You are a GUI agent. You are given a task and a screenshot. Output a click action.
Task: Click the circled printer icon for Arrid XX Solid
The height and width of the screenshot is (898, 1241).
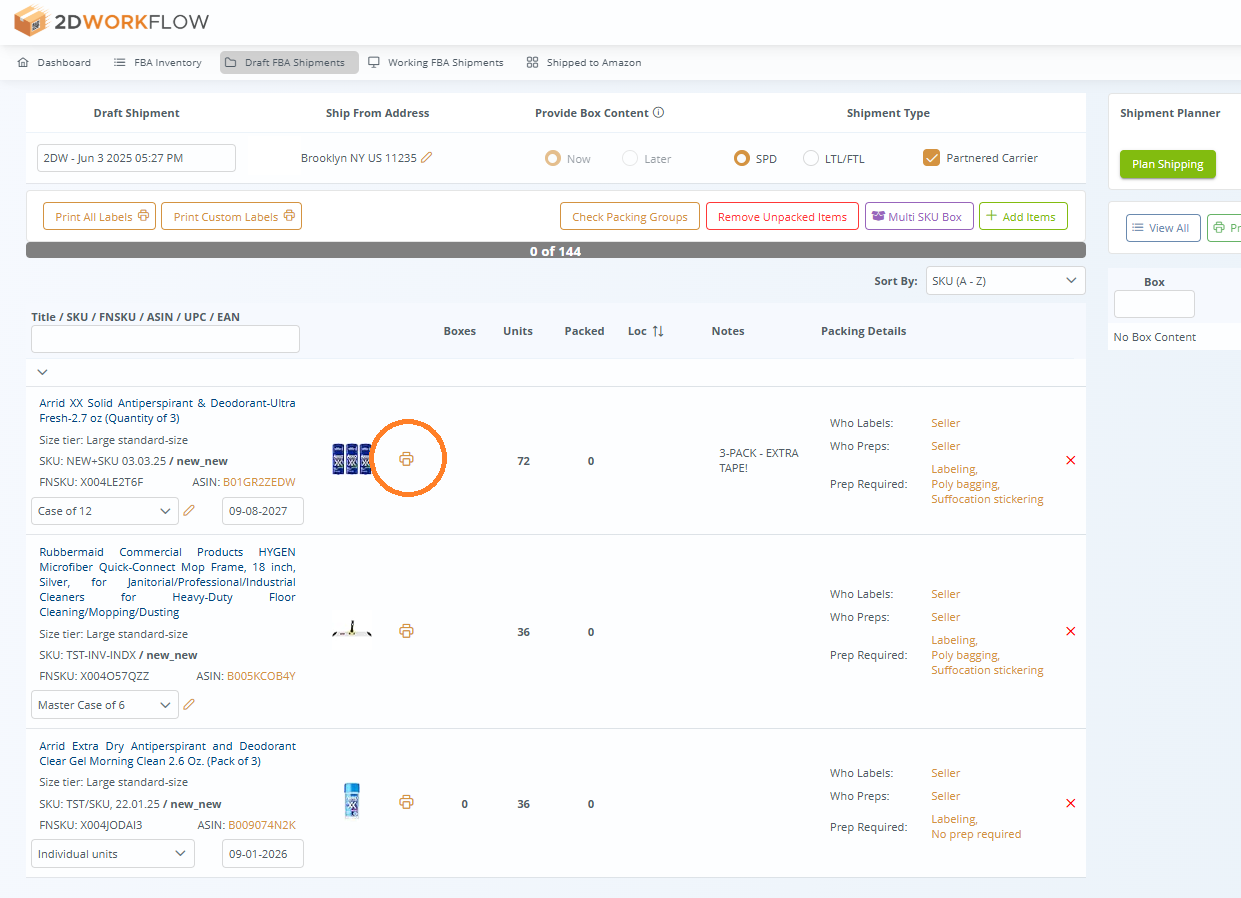(407, 458)
